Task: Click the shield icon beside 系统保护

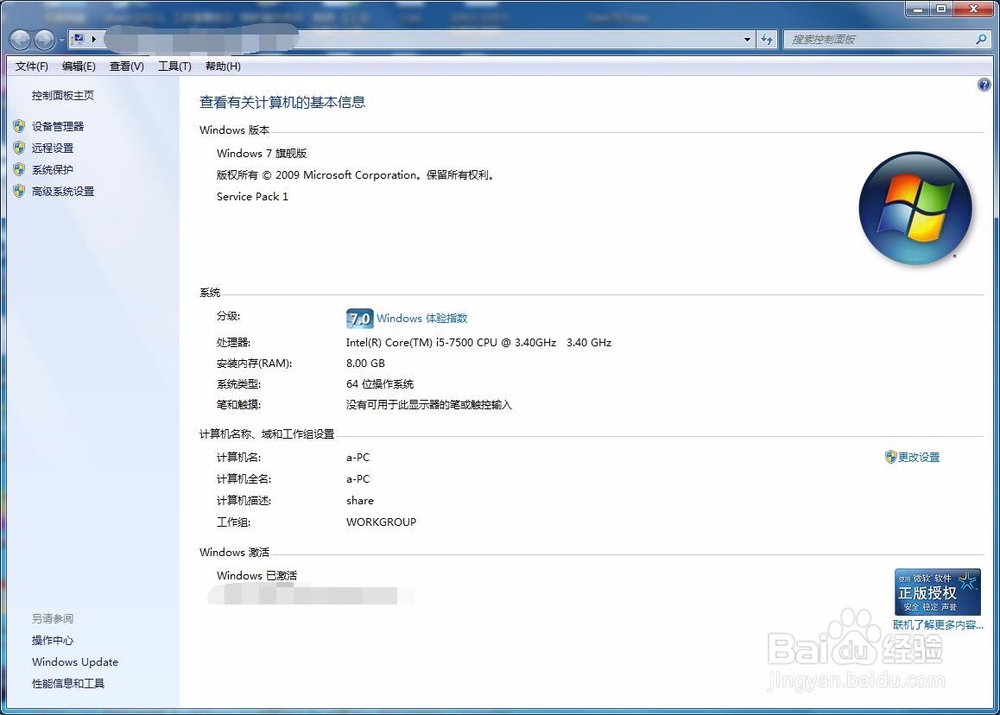Action: [x=19, y=170]
